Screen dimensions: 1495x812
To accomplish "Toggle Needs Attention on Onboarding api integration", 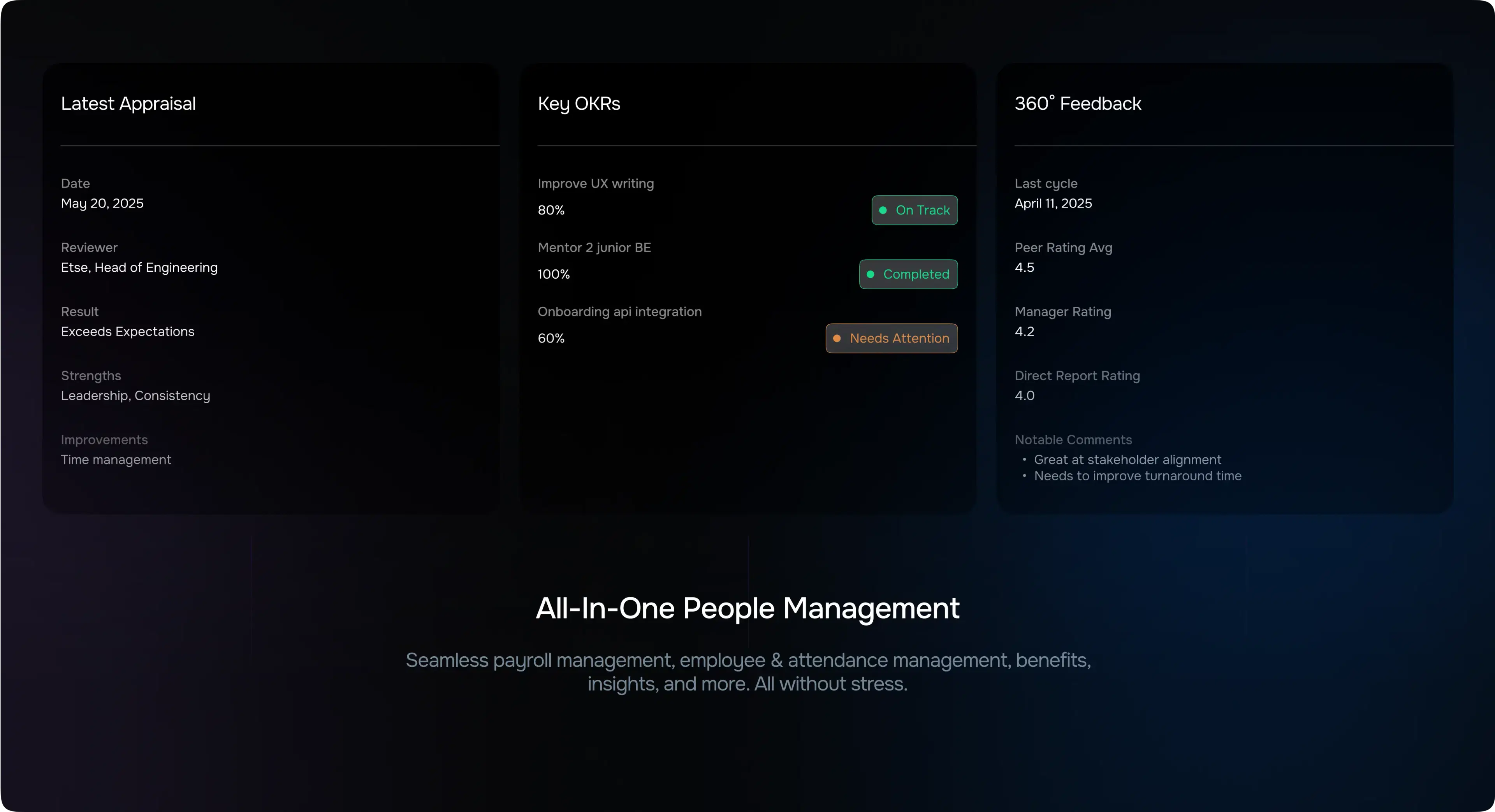I will (892, 338).
